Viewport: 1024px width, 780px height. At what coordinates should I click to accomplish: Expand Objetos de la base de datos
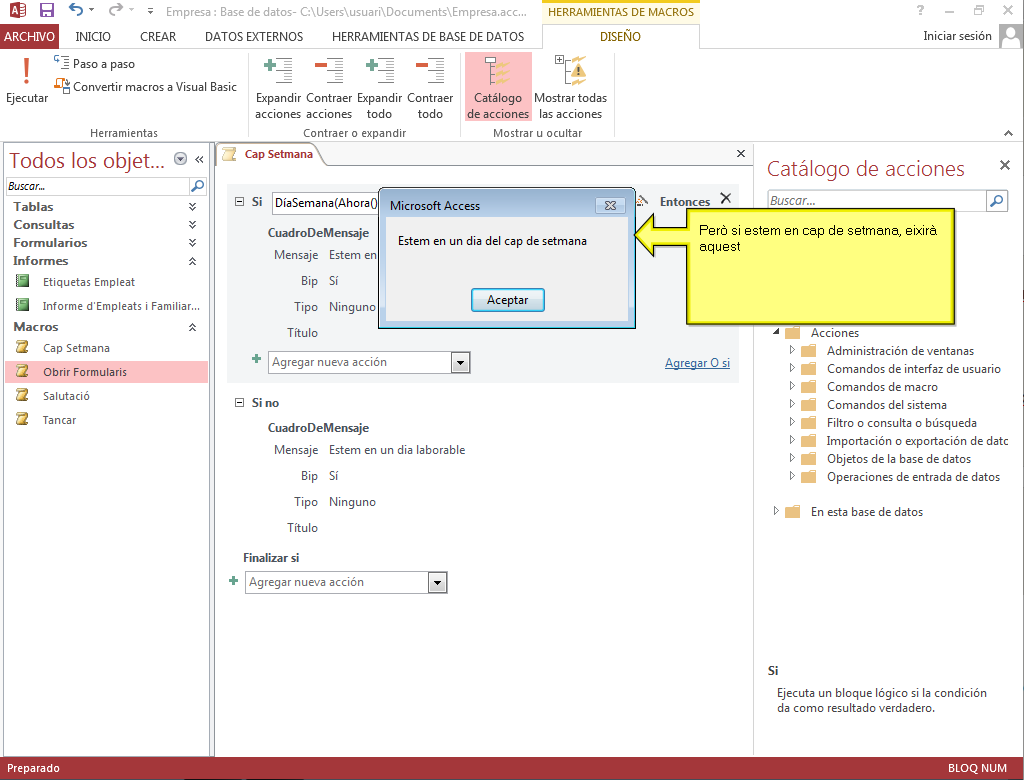[x=792, y=458]
